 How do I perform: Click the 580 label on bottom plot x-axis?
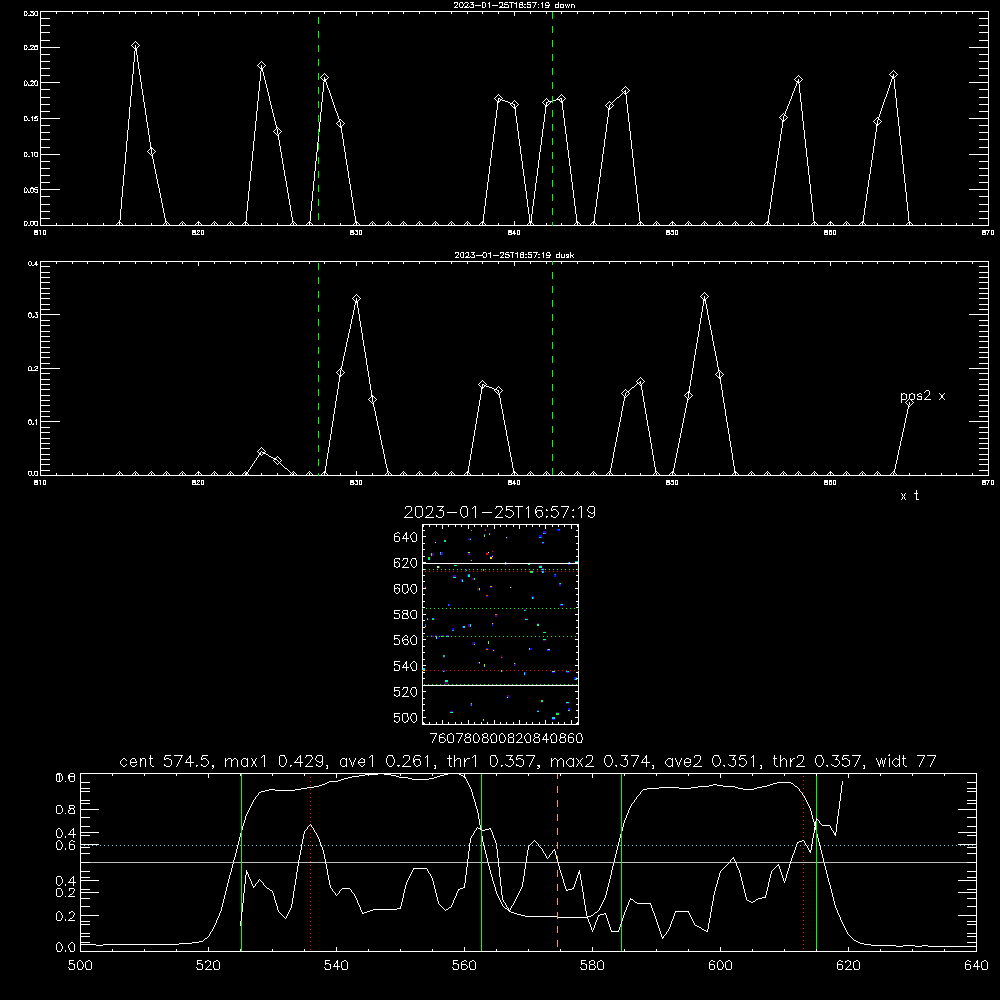pos(592,965)
